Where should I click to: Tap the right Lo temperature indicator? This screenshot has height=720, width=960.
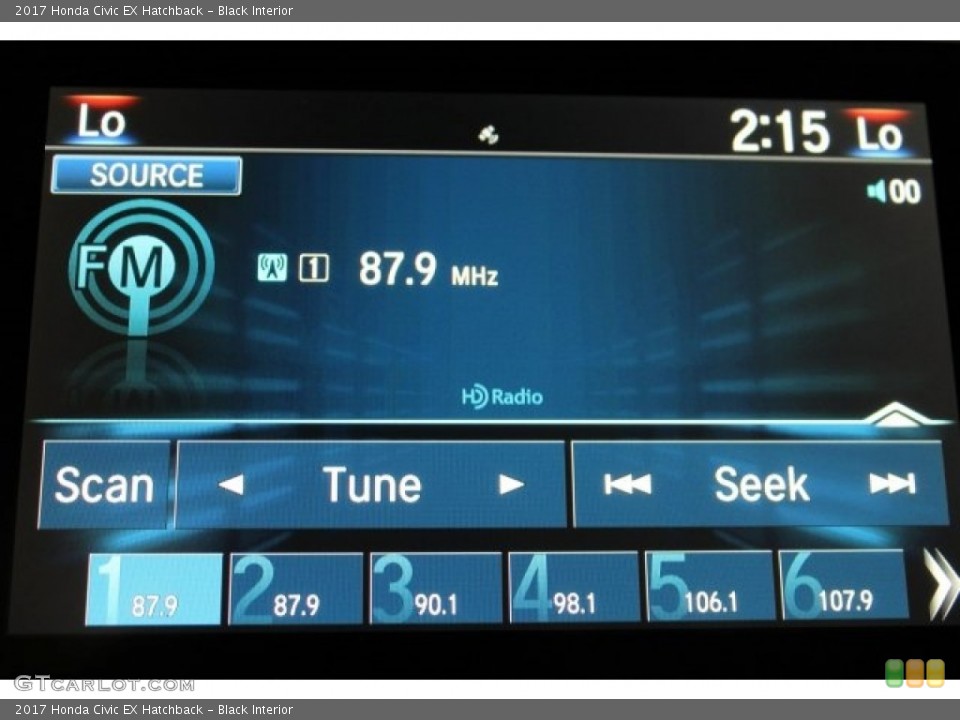pyautogui.click(x=878, y=131)
